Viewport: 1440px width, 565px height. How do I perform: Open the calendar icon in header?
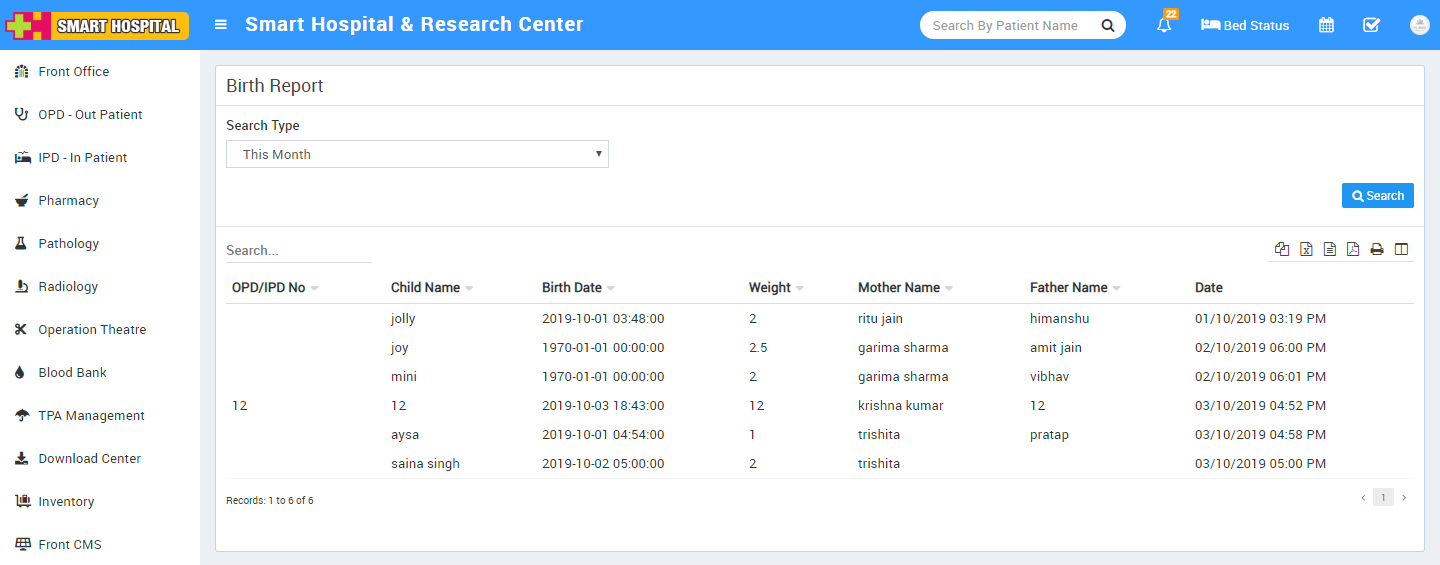pos(1326,25)
